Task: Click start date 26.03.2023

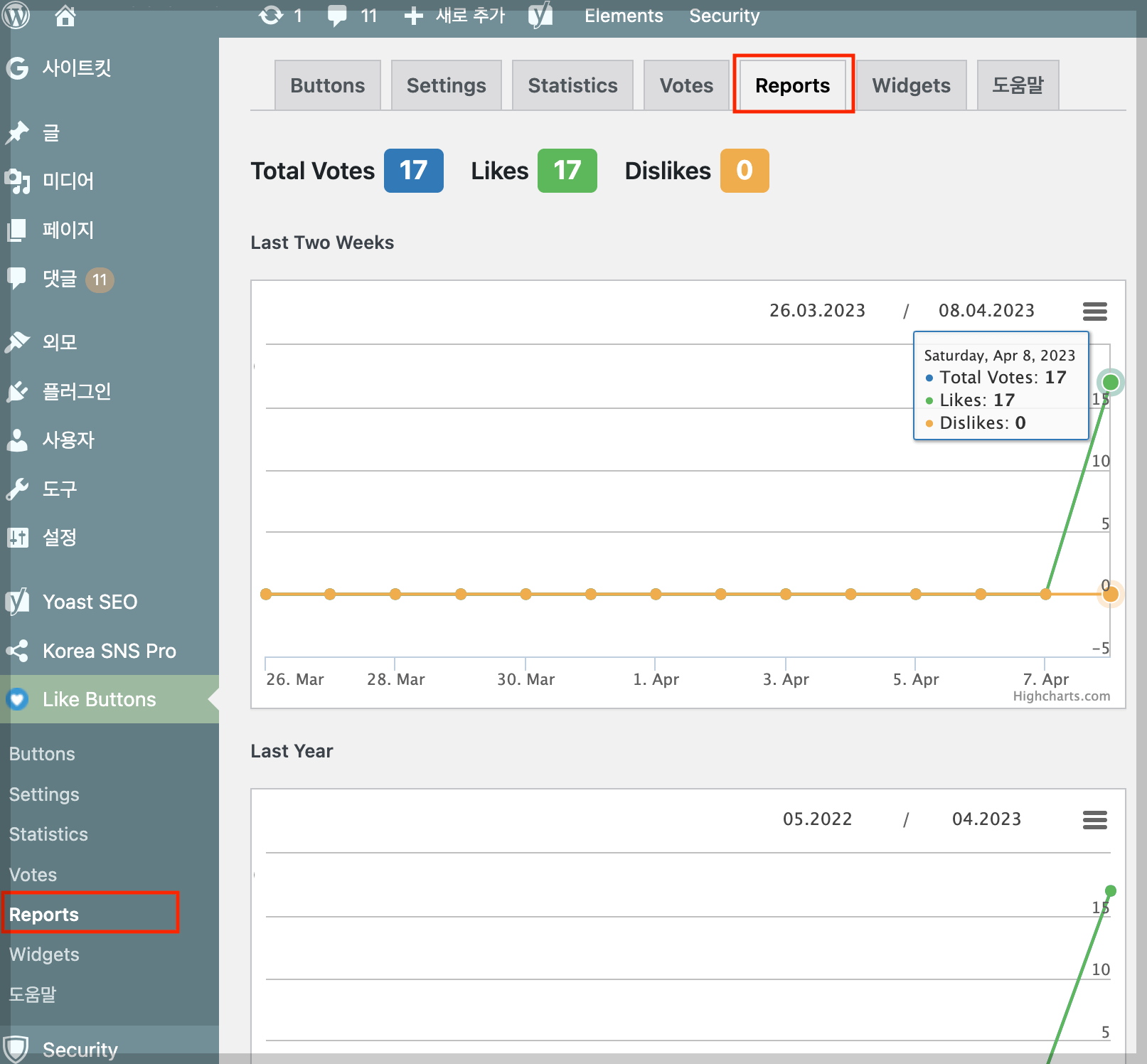Action: click(818, 311)
